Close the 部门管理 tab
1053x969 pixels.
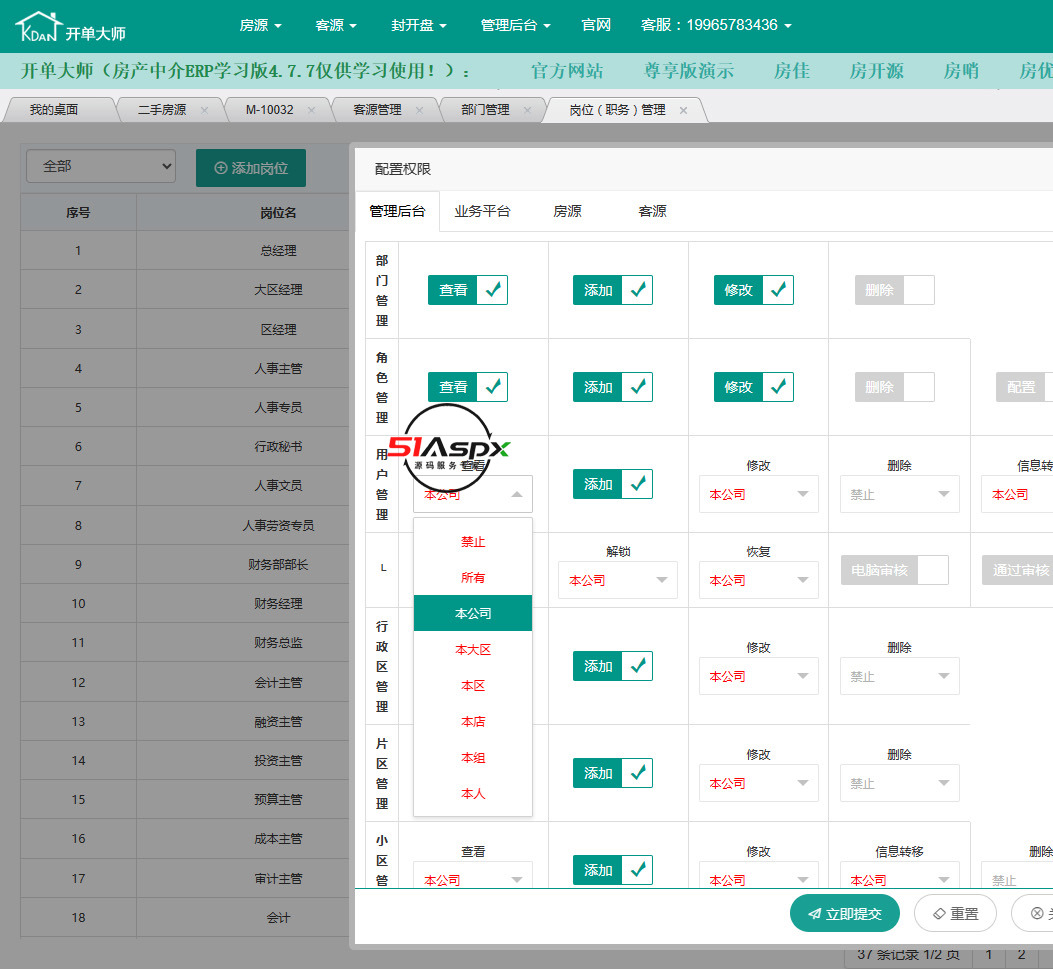(527, 110)
